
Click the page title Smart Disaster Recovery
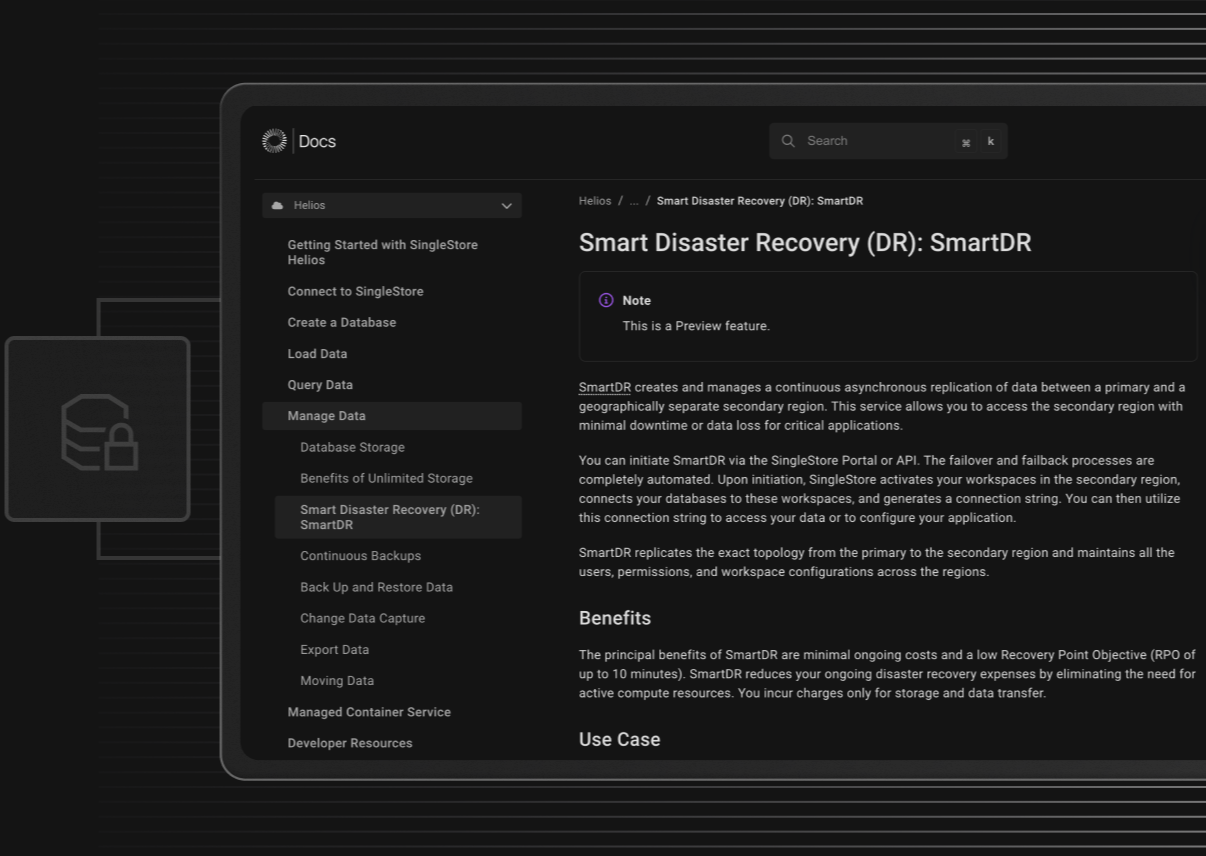805,243
